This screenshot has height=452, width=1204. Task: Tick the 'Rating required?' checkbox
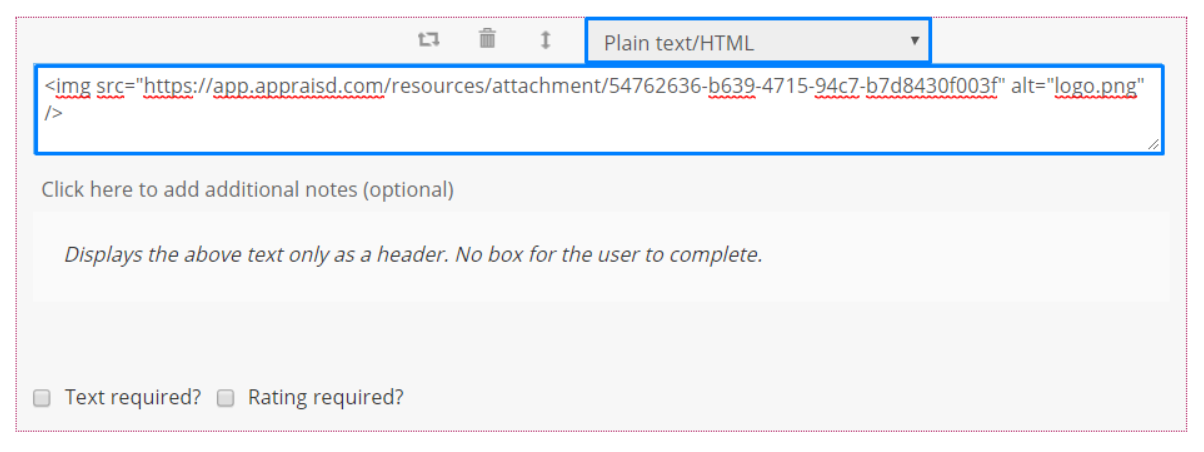226,398
